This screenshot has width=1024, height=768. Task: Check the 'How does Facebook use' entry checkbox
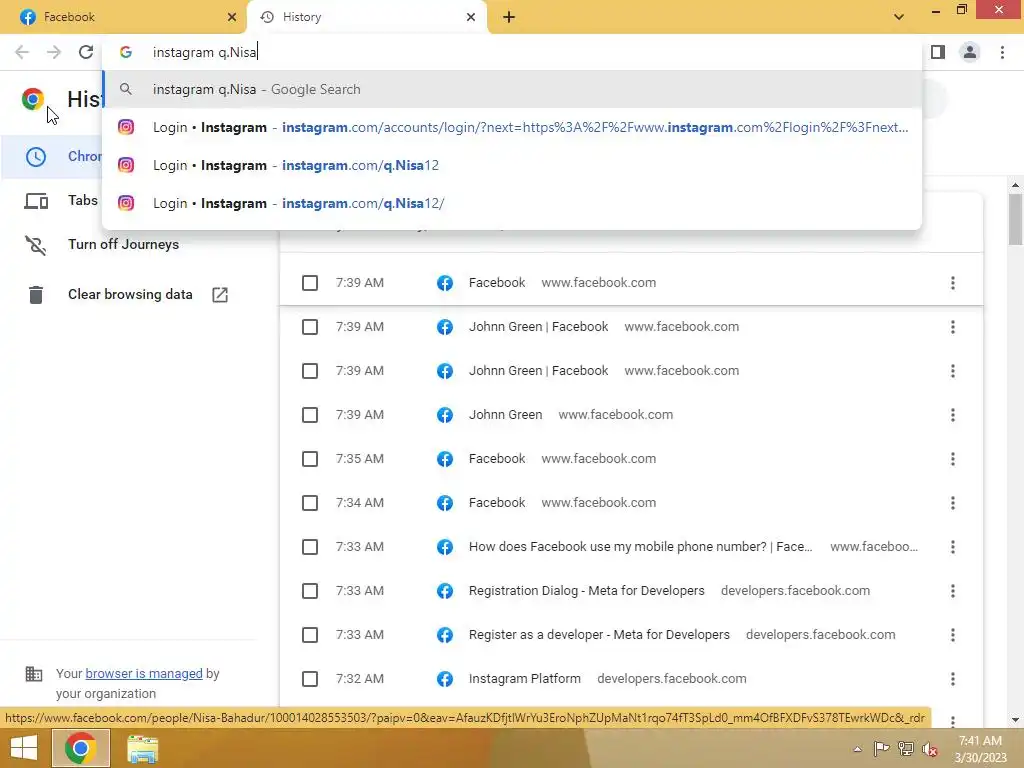coord(310,547)
